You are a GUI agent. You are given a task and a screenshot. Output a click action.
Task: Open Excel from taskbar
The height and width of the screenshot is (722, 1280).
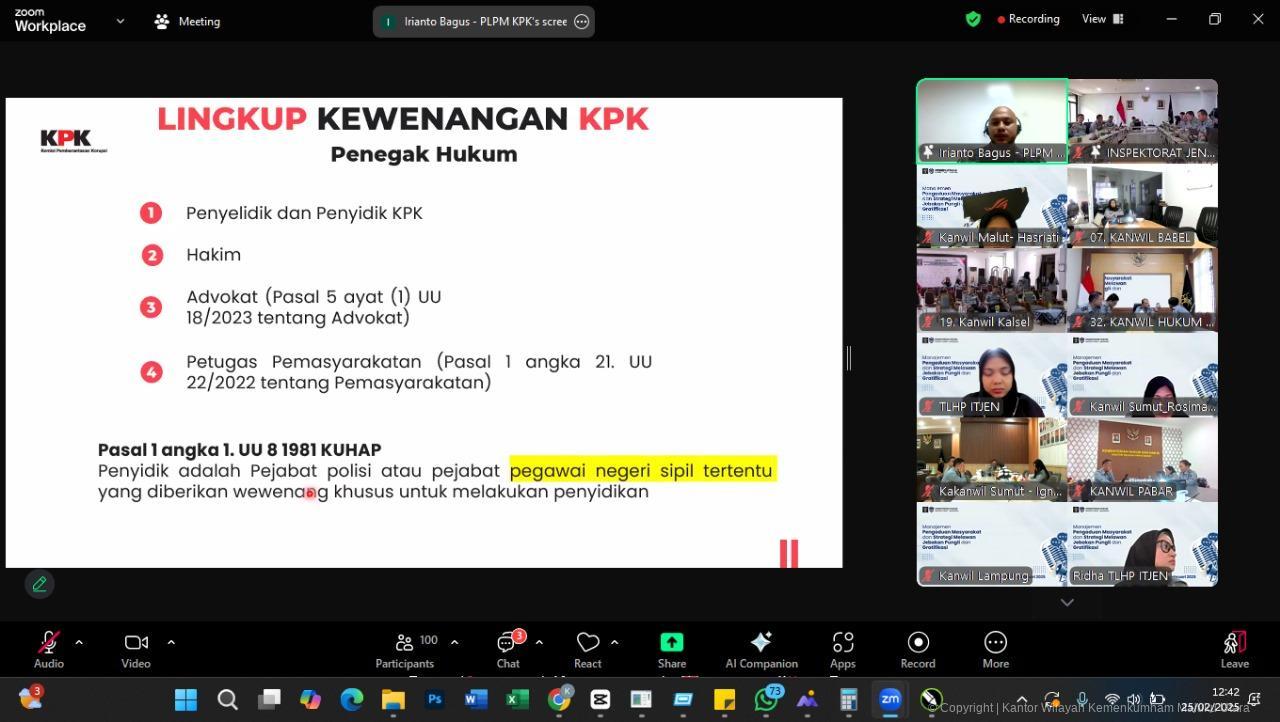517,700
